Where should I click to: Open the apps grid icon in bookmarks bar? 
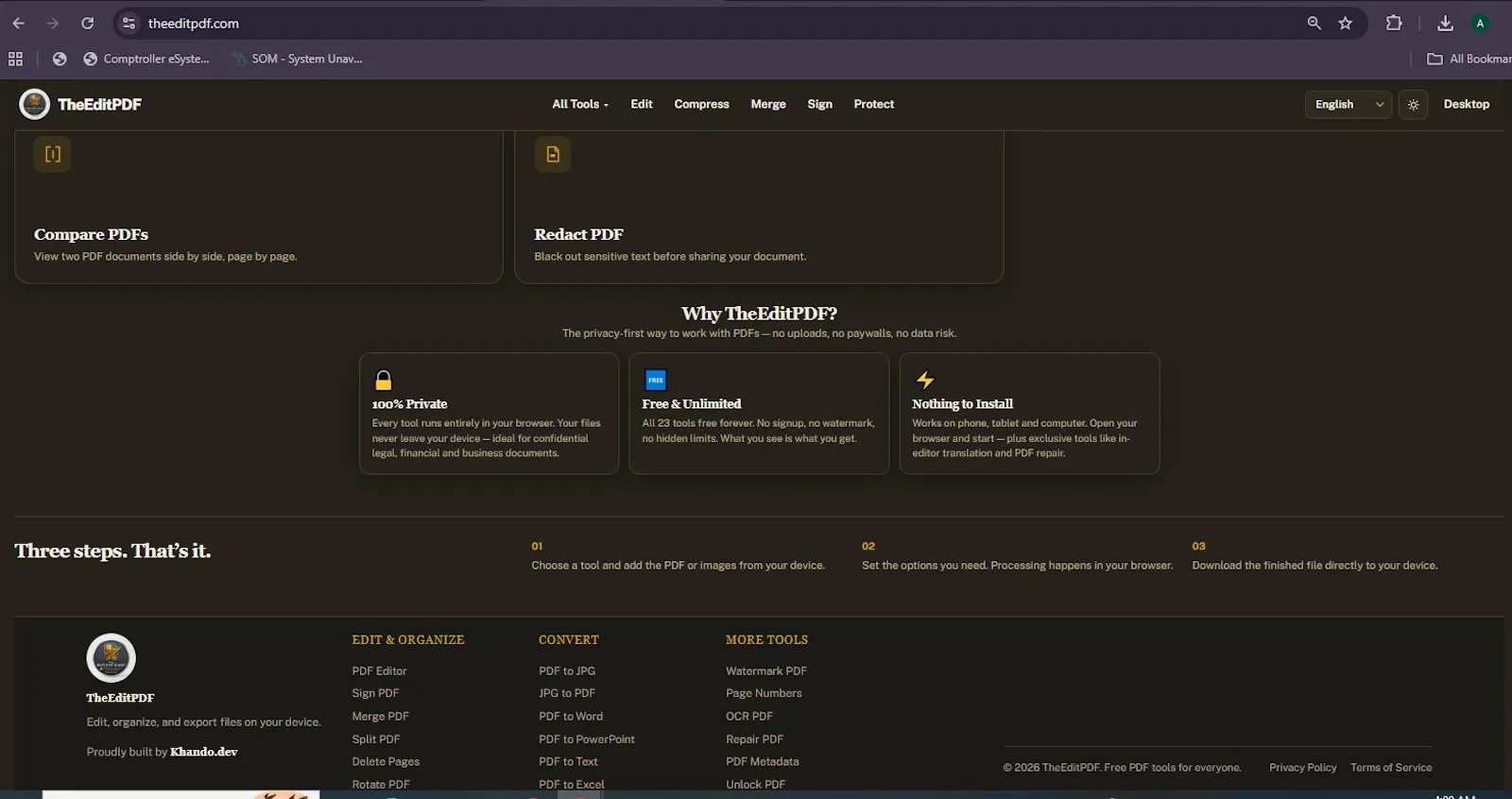pyautogui.click(x=15, y=59)
